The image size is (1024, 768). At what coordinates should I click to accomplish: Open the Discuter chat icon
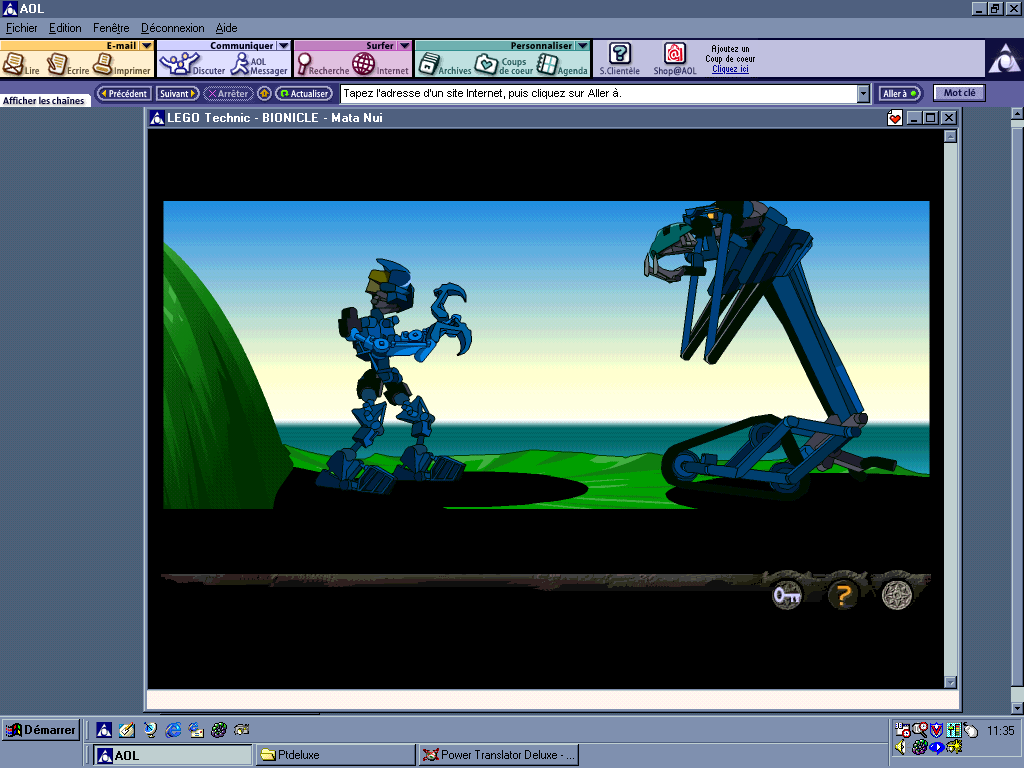pyautogui.click(x=192, y=64)
